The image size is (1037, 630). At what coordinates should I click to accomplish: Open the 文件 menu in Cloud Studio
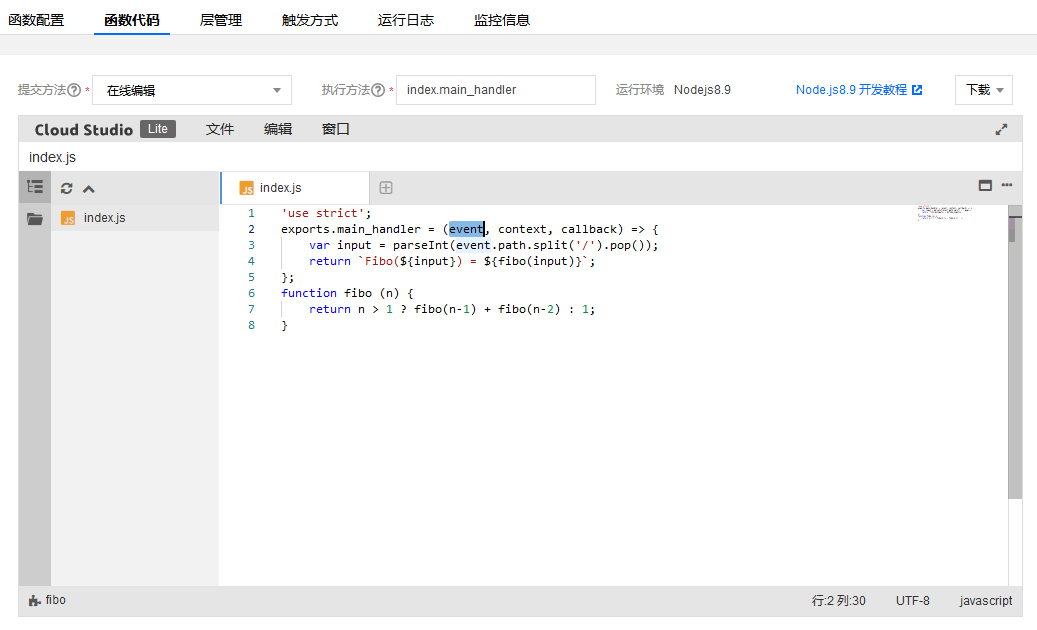point(220,129)
